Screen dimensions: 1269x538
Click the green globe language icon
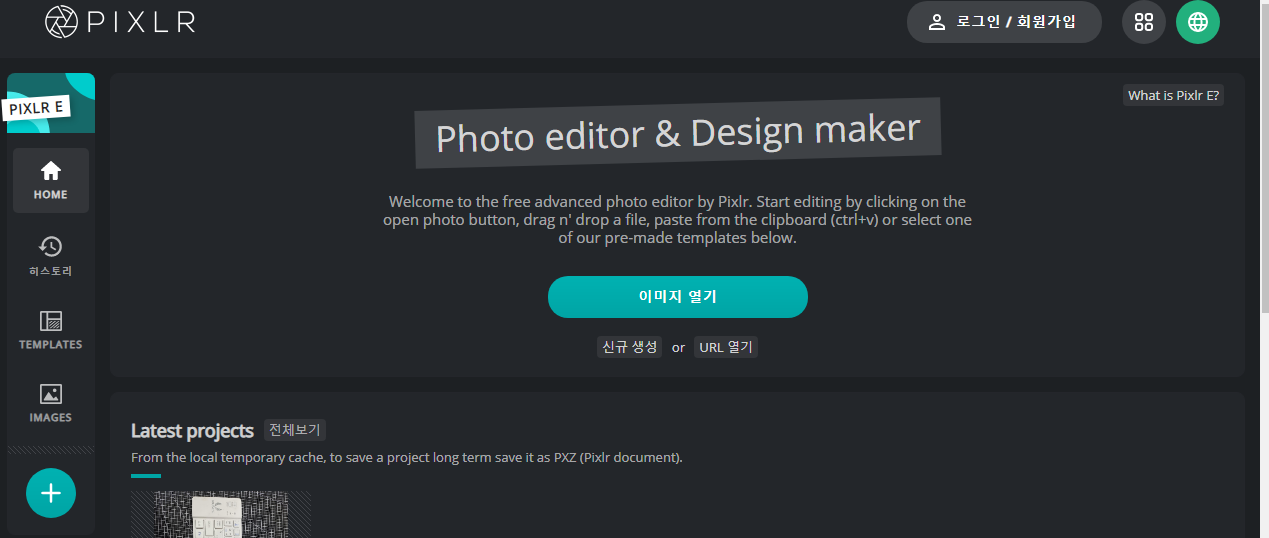pyautogui.click(x=1198, y=22)
